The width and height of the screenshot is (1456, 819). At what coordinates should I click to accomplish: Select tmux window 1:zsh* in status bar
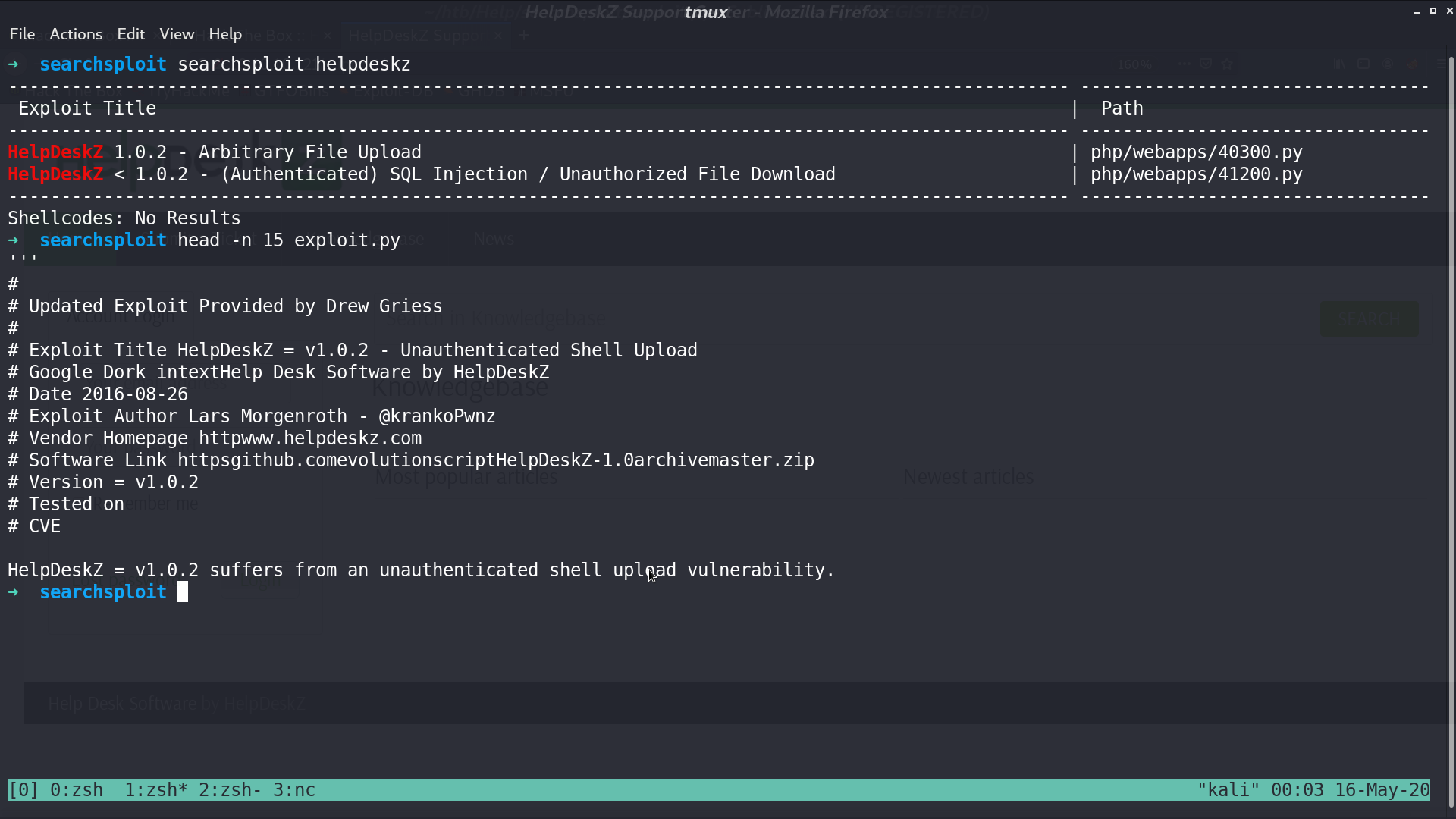pyautogui.click(x=156, y=790)
